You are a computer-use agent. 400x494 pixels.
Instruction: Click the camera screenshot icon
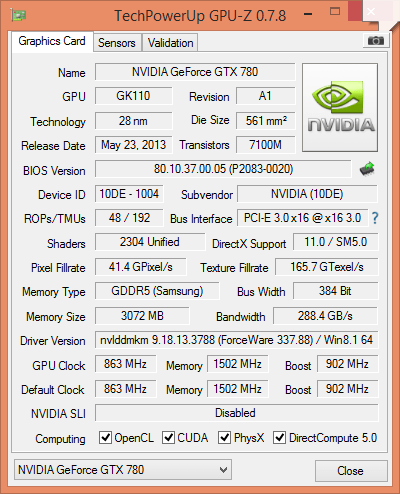(376, 41)
